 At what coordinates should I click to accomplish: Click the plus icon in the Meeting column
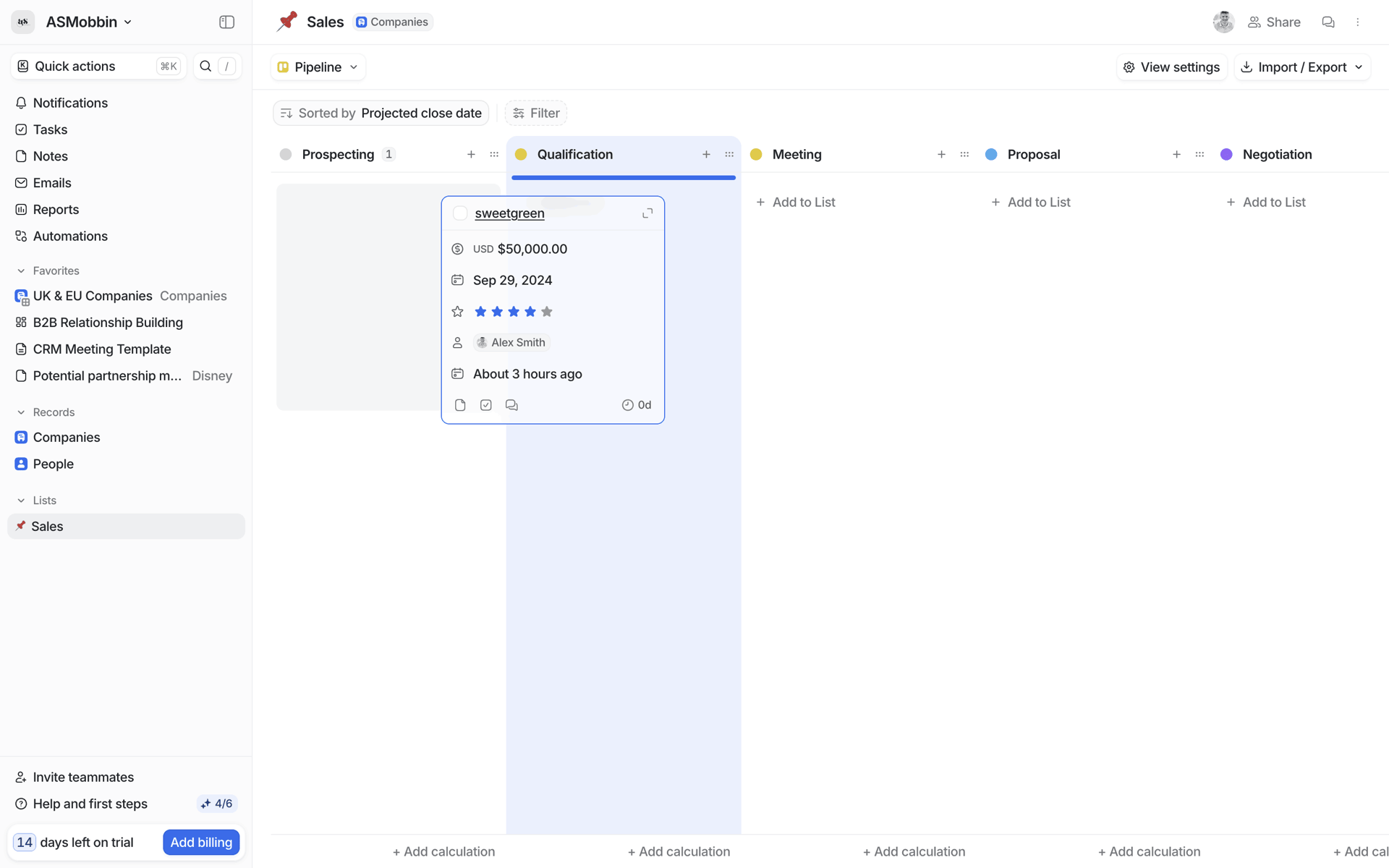[941, 154]
